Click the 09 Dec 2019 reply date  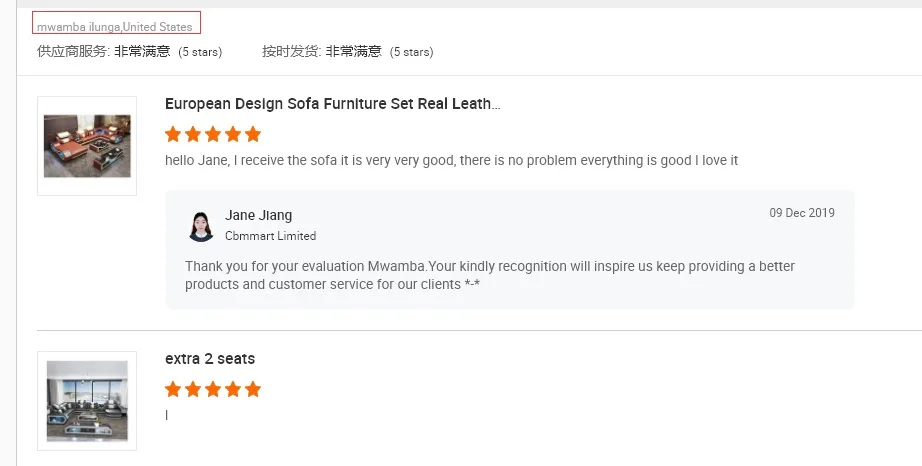pyautogui.click(x=801, y=213)
